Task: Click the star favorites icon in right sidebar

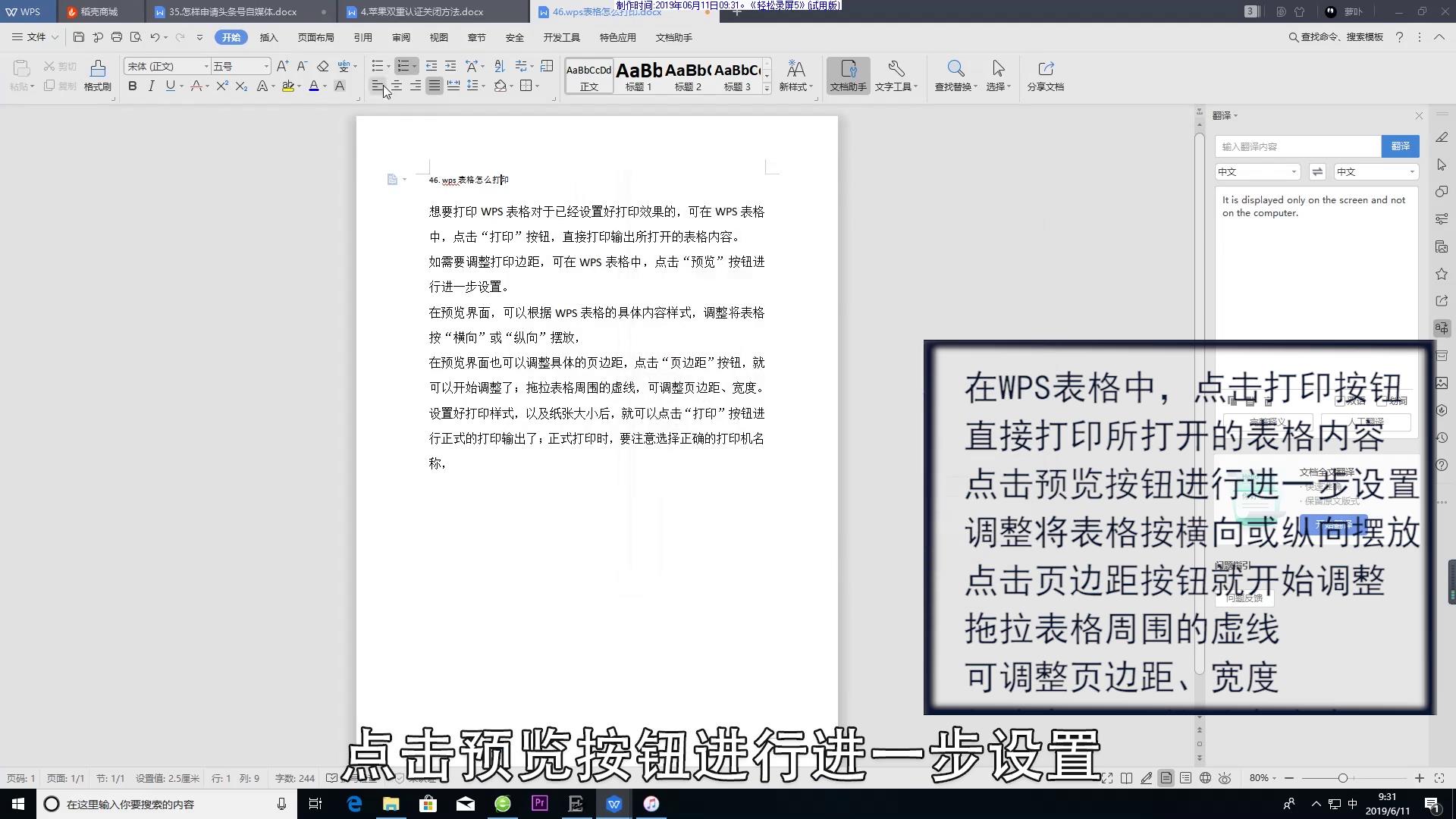Action: click(1442, 274)
